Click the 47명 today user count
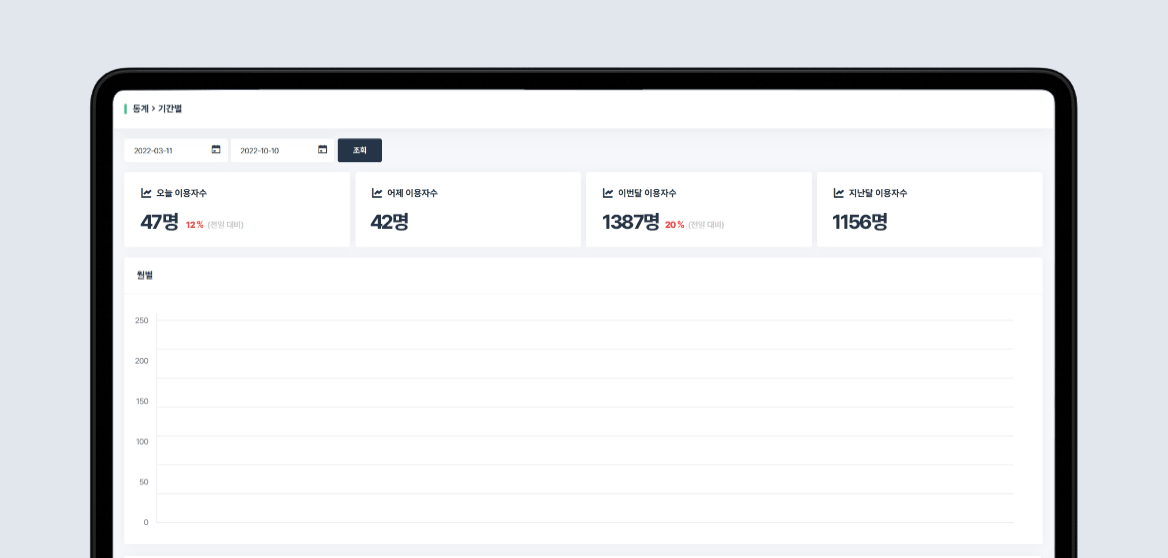Viewport: 1168px width, 558px height. (x=159, y=222)
